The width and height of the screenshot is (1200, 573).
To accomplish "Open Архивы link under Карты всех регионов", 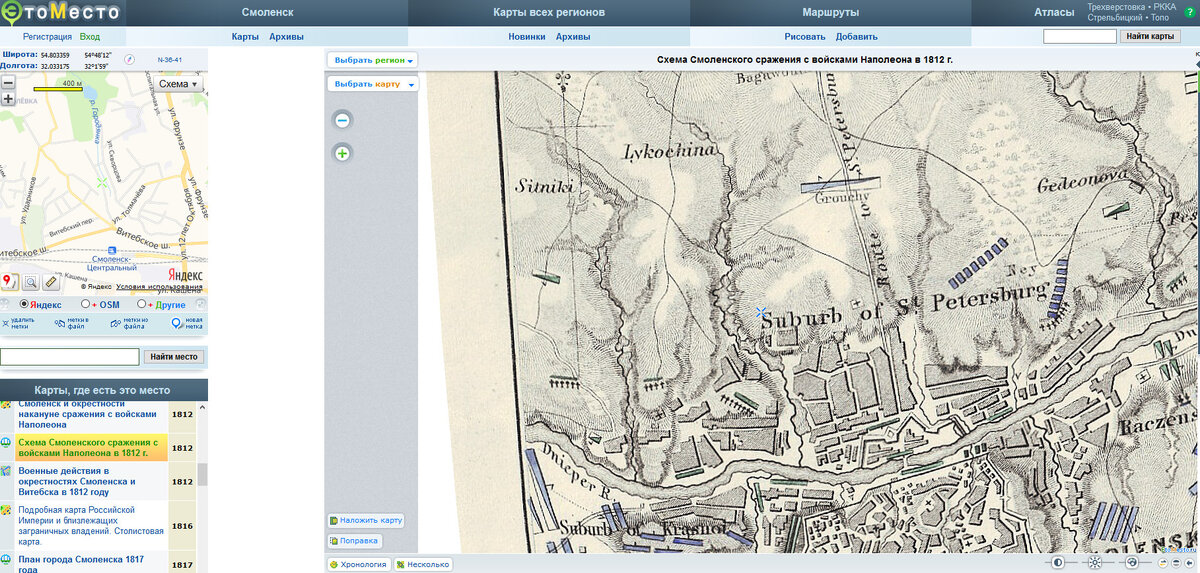I will pos(572,36).
